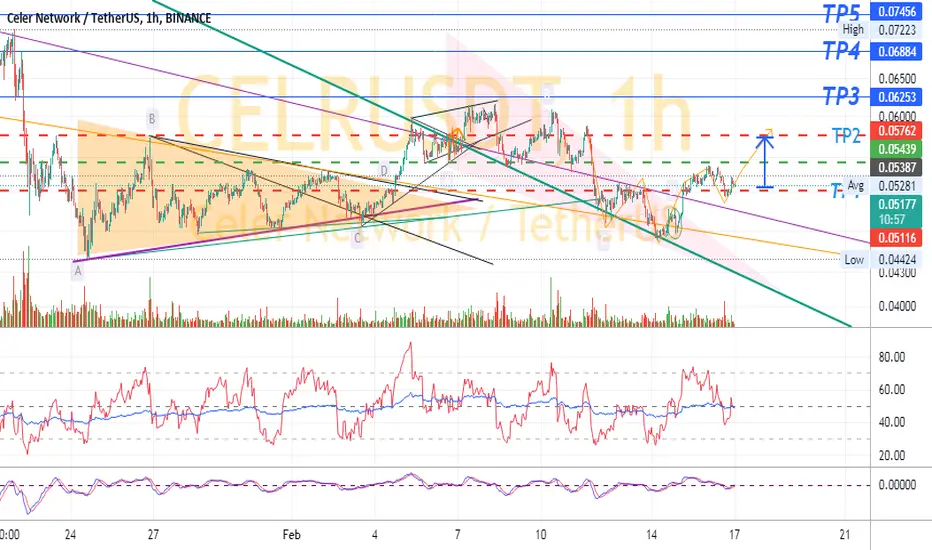This screenshot has height=550, width=932.
Task: Click the 7 date on time axis
Action: 457,535
